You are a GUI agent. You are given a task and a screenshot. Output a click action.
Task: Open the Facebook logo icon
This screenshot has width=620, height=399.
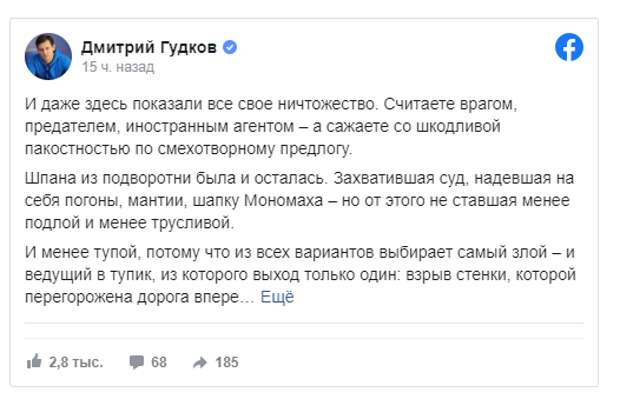[x=569, y=47]
